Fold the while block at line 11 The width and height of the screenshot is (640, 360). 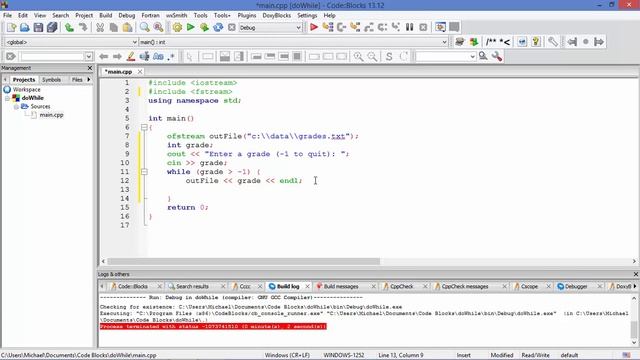pos(144,172)
